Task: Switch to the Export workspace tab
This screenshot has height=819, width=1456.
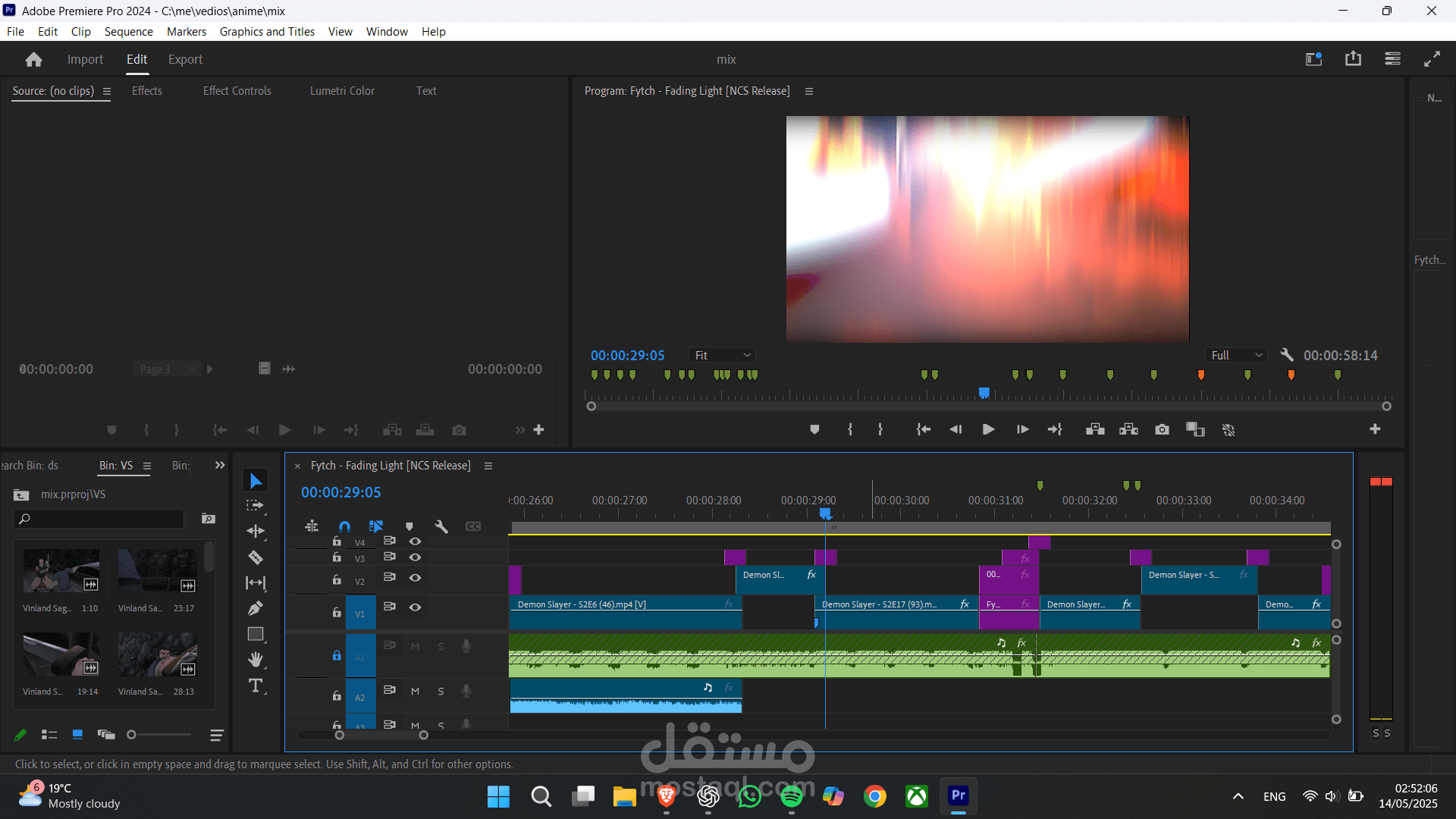Action: click(185, 59)
